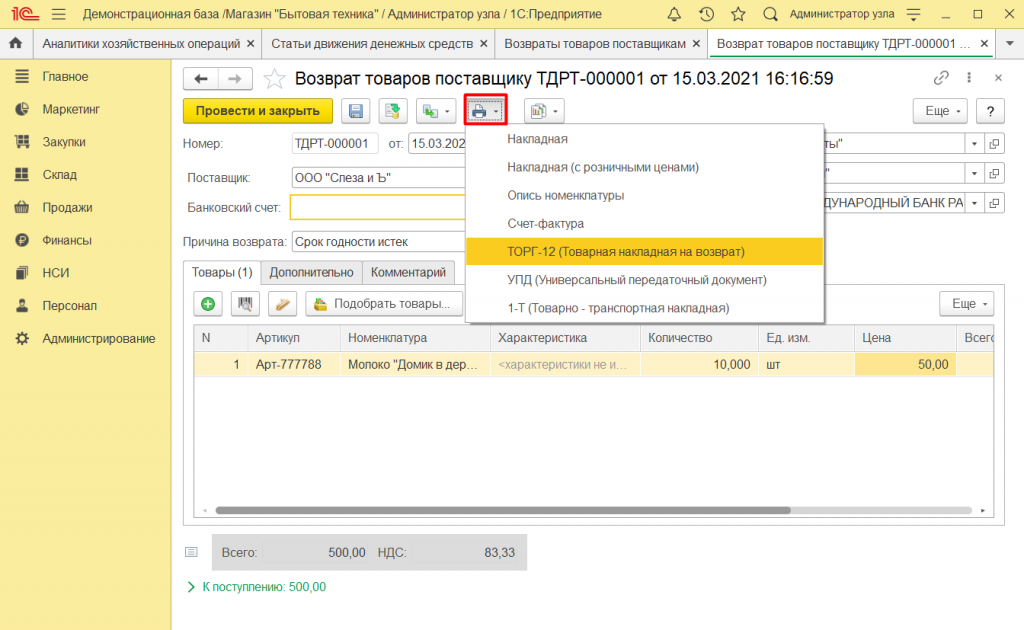The height and width of the screenshot is (630, 1024).
Task: Open notifications bell icon
Action: (675, 15)
